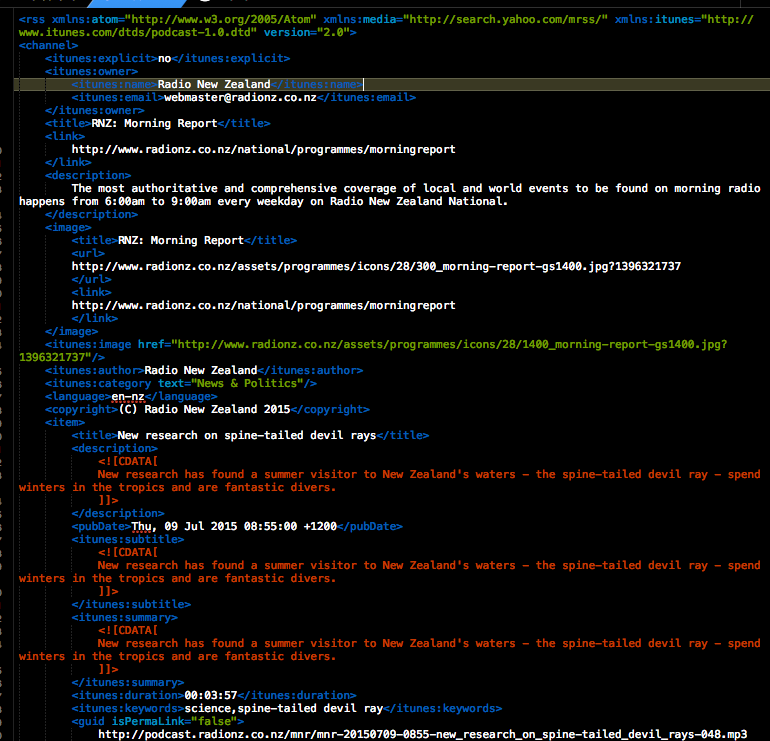Click '(C) Radio New Zealand 2015' copyright text
This screenshot has height=741, width=770.
204,410
